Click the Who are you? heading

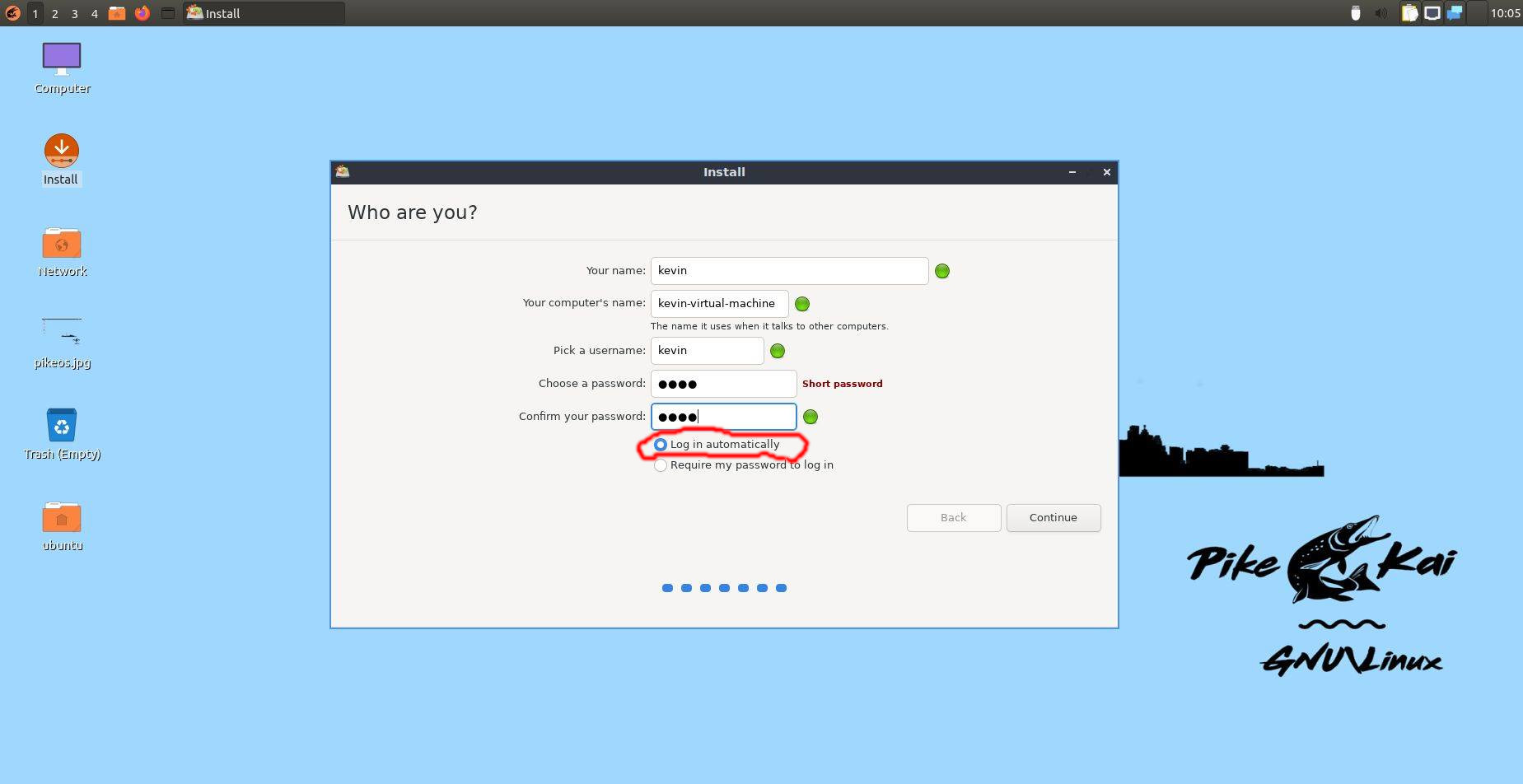[x=412, y=212]
